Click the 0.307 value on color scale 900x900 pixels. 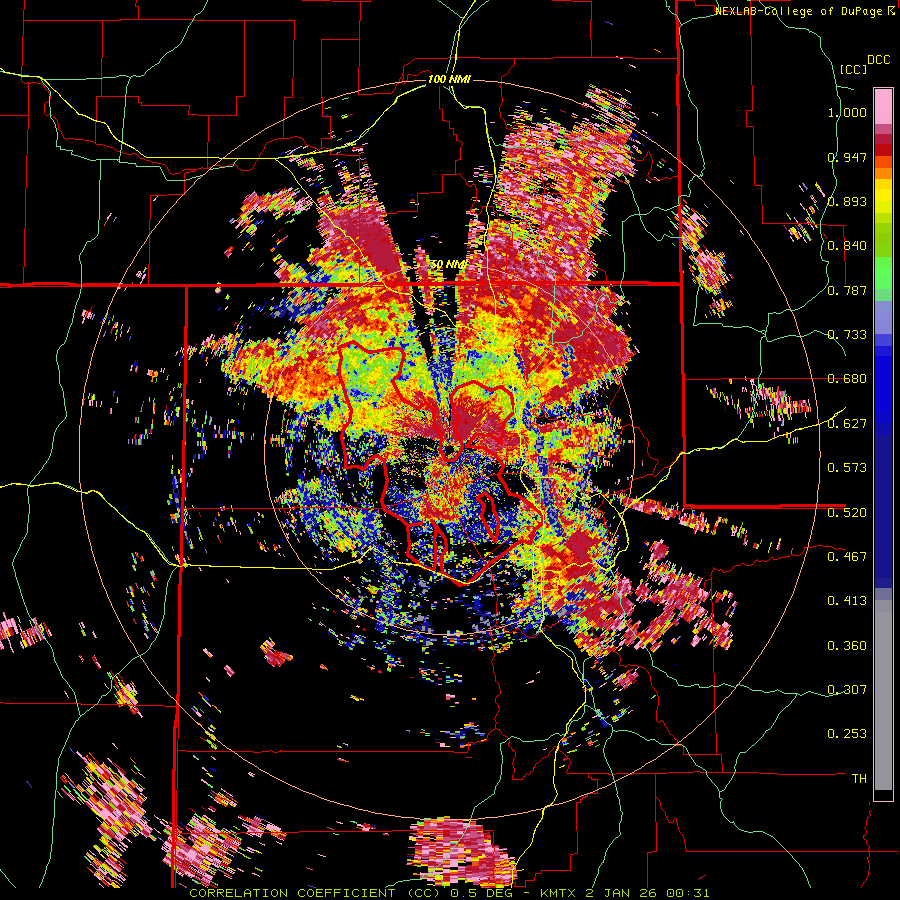tap(847, 690)
